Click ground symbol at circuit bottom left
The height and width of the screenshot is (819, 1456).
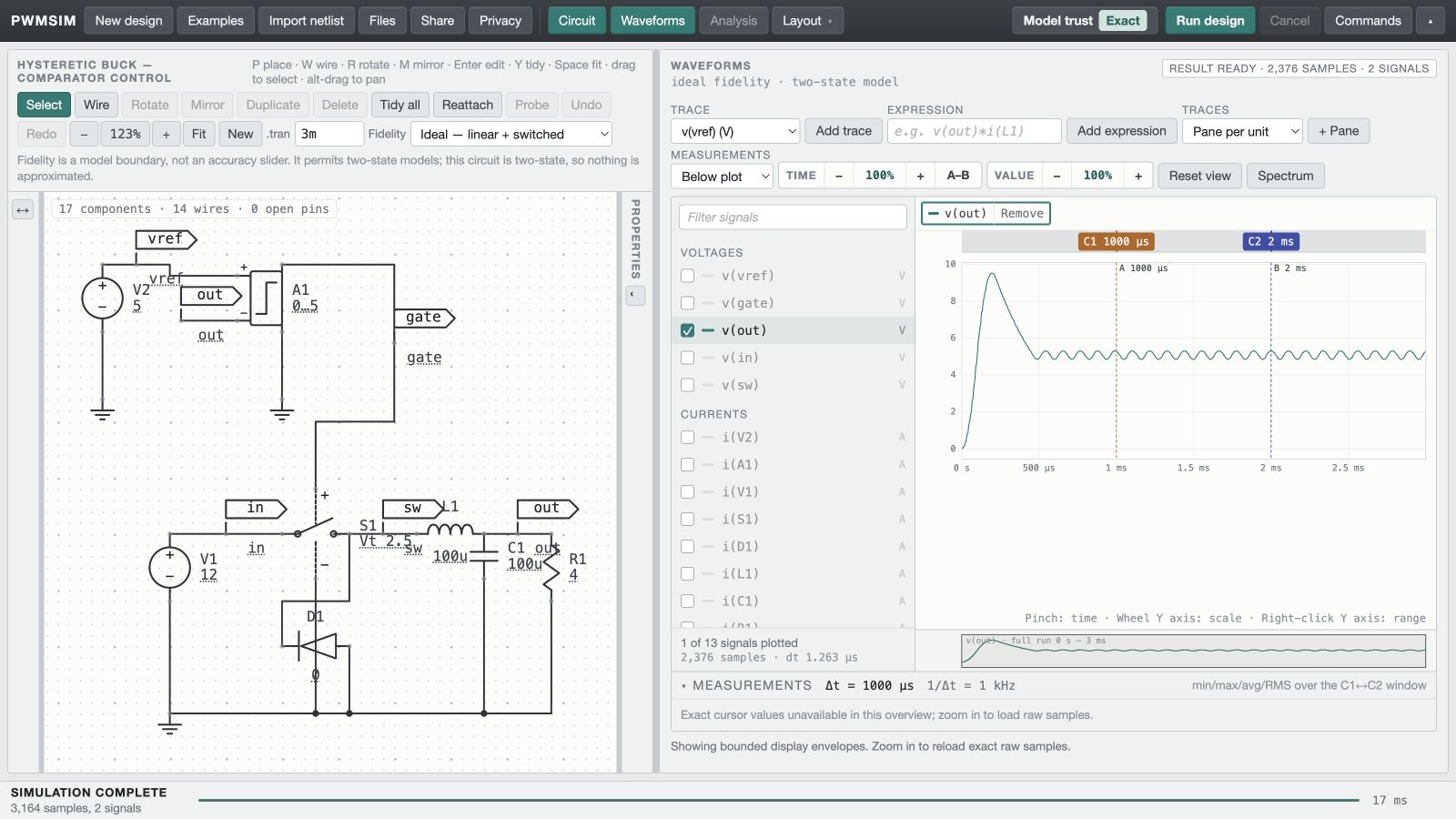[169, 727]
